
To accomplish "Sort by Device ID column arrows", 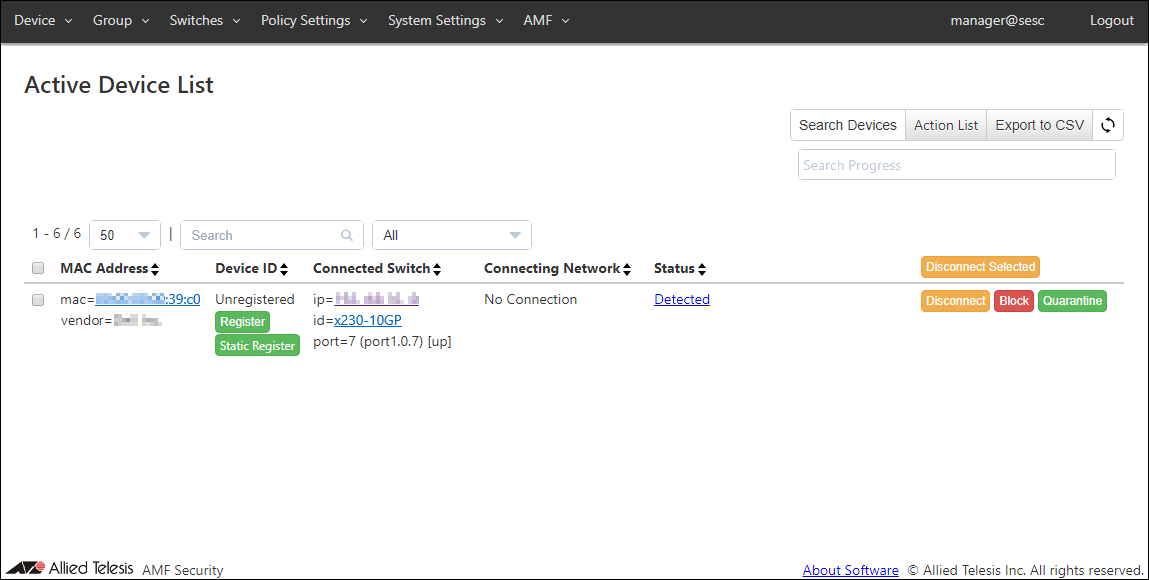I will tap(284, 269).
